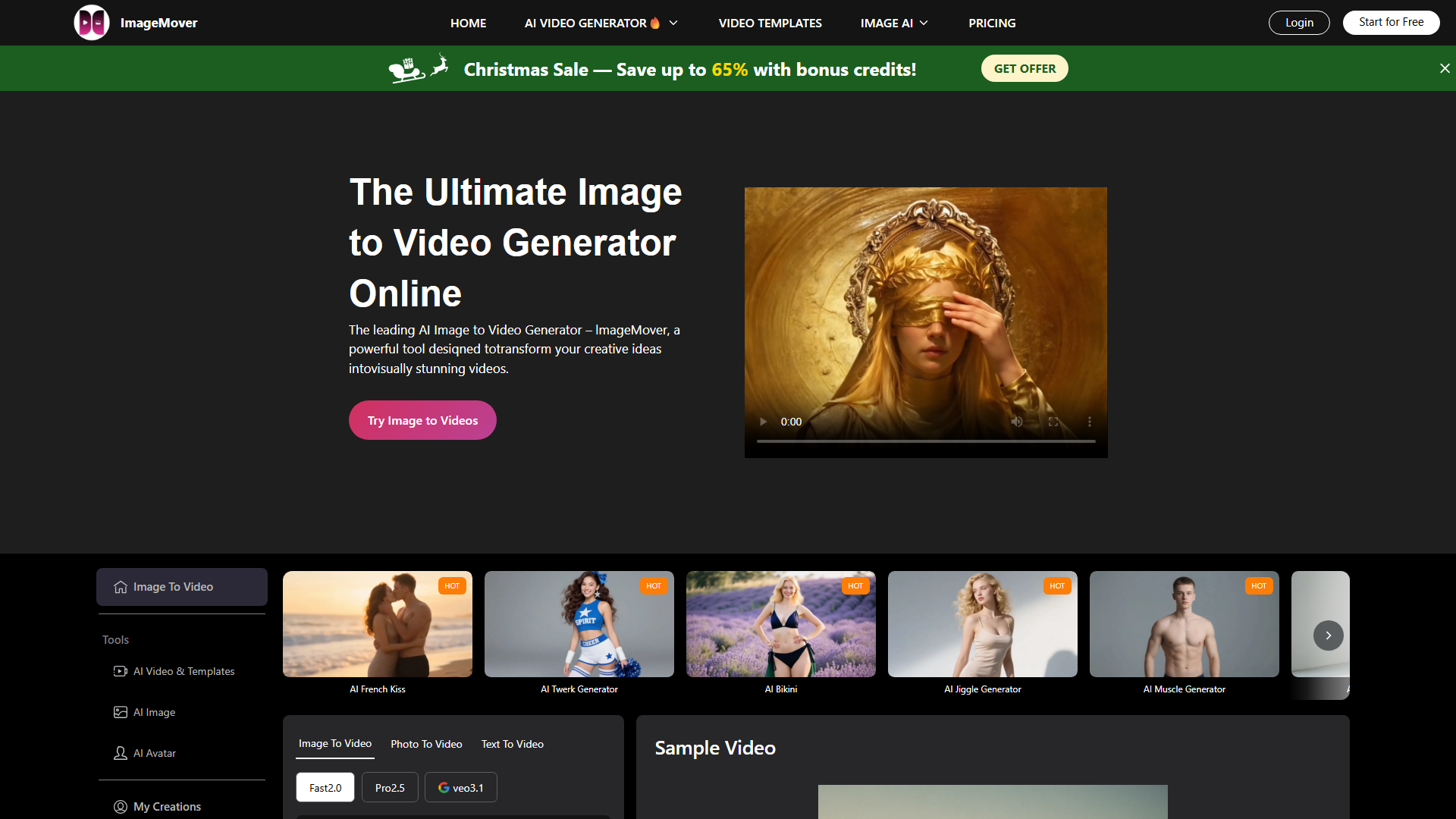Open the AI Avatar tool
The image size is (1456, 819).
154,753
